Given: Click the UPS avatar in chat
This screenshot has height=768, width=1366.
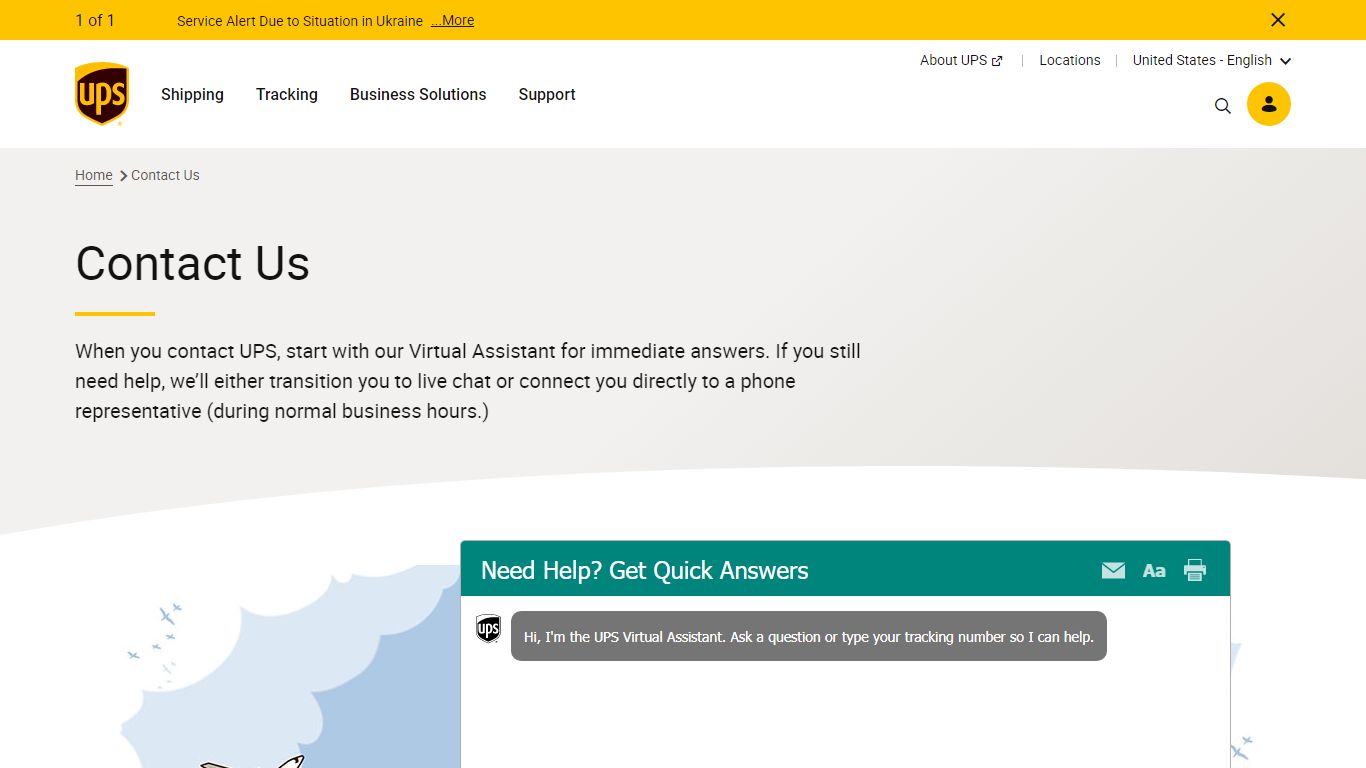Looking at the screenshot, I should [x=488, y=628].
